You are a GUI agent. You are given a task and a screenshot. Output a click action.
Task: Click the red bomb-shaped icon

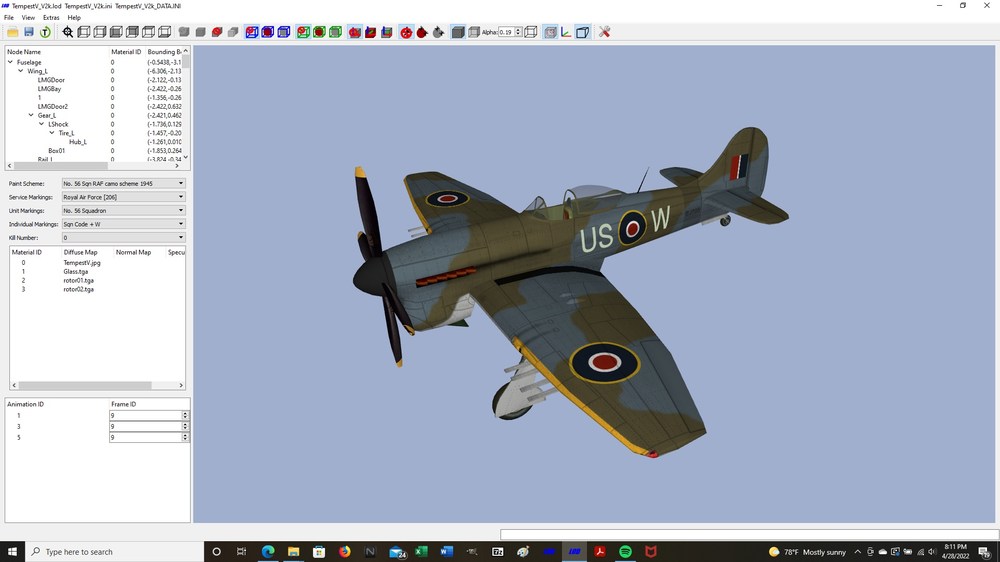click(422, 32)
